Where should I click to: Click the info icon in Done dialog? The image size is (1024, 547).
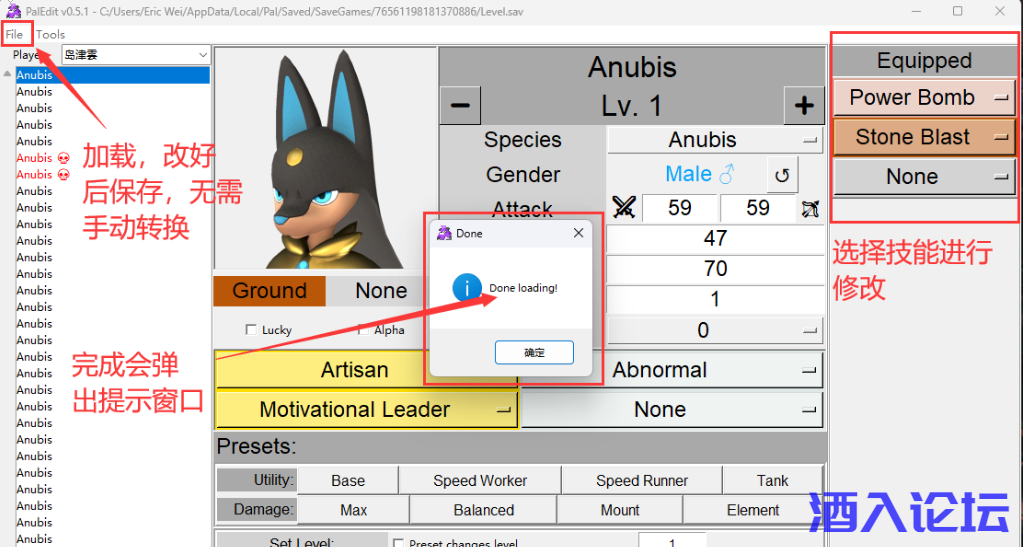tap(467, 287)
